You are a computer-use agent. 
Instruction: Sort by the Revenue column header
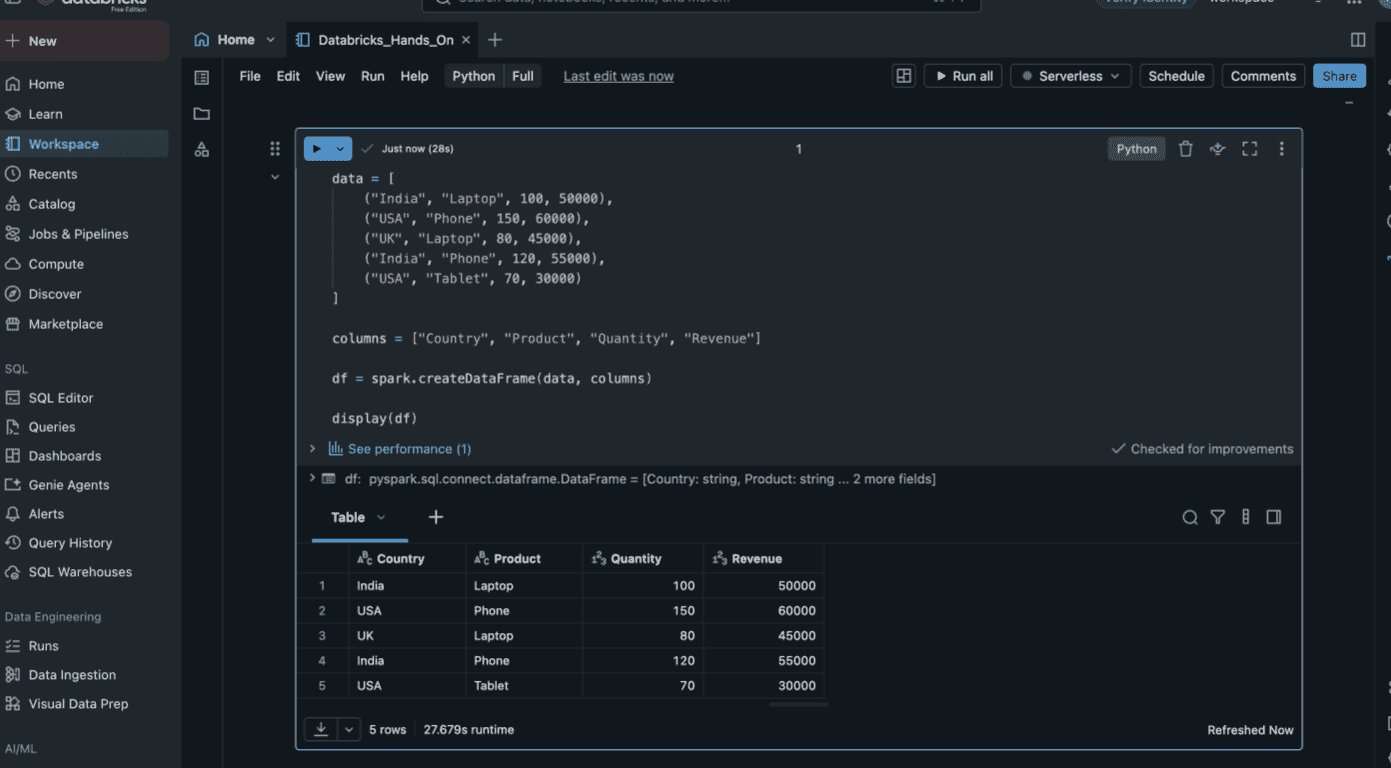(764, 559)
